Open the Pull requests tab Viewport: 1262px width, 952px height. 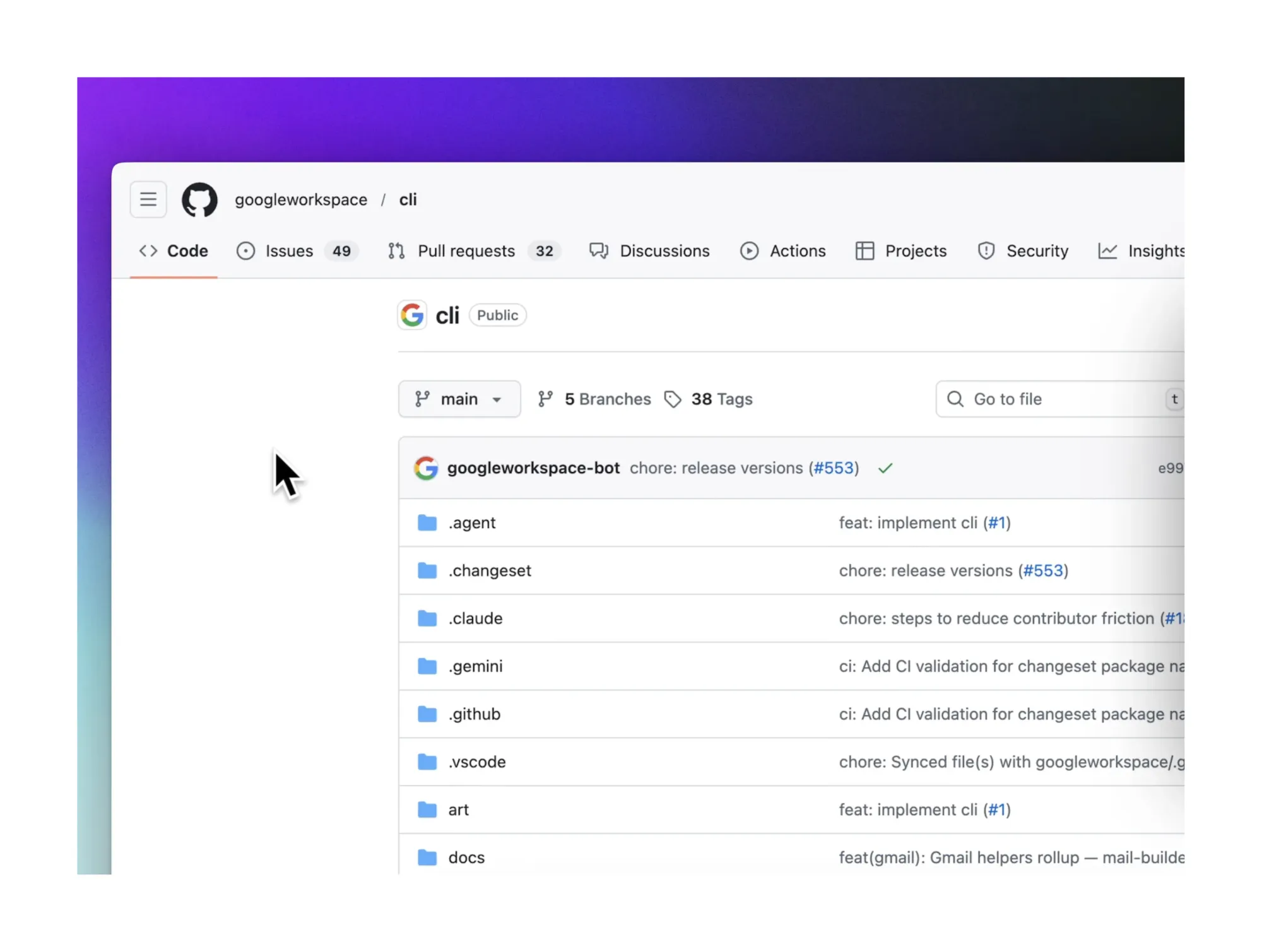coord(473,251)
